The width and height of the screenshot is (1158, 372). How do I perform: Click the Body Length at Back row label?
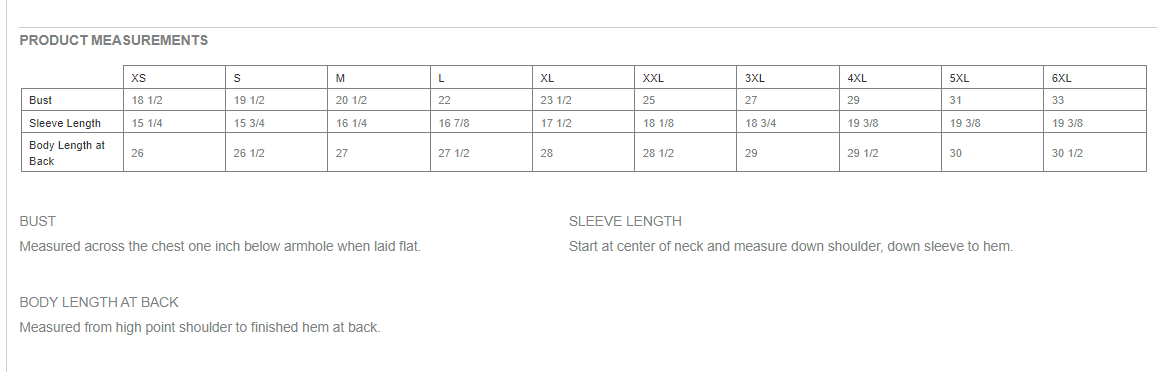72,153
